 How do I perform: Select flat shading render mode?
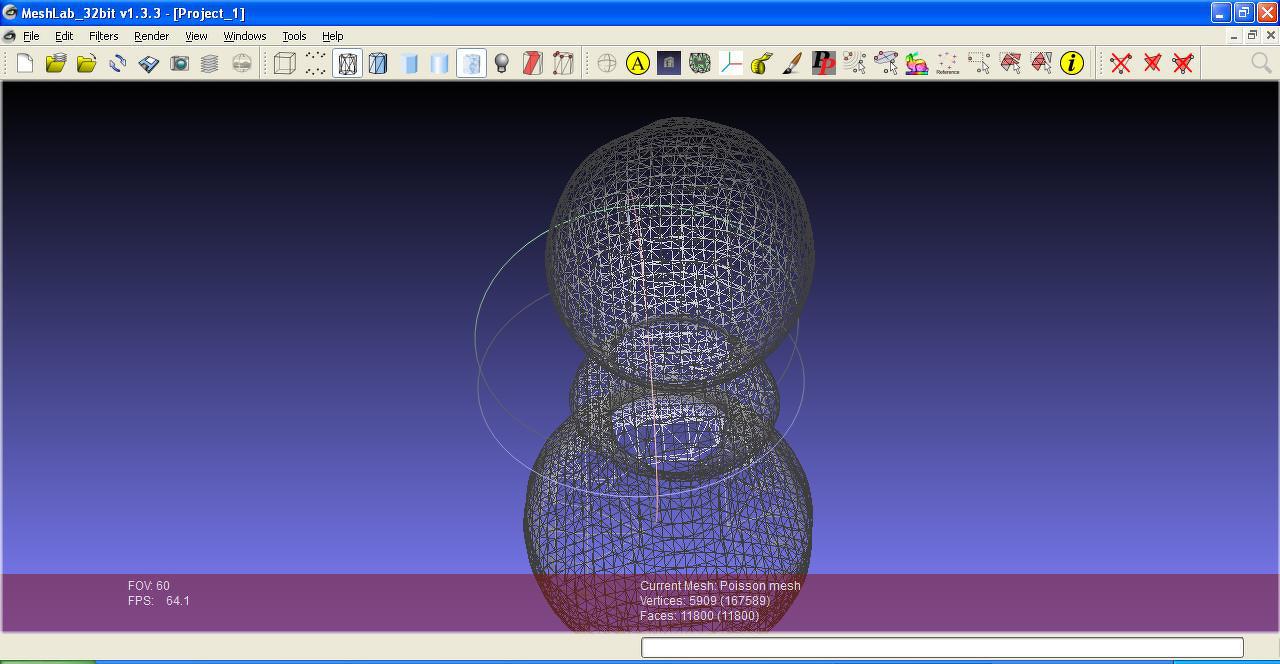(440, 63)
